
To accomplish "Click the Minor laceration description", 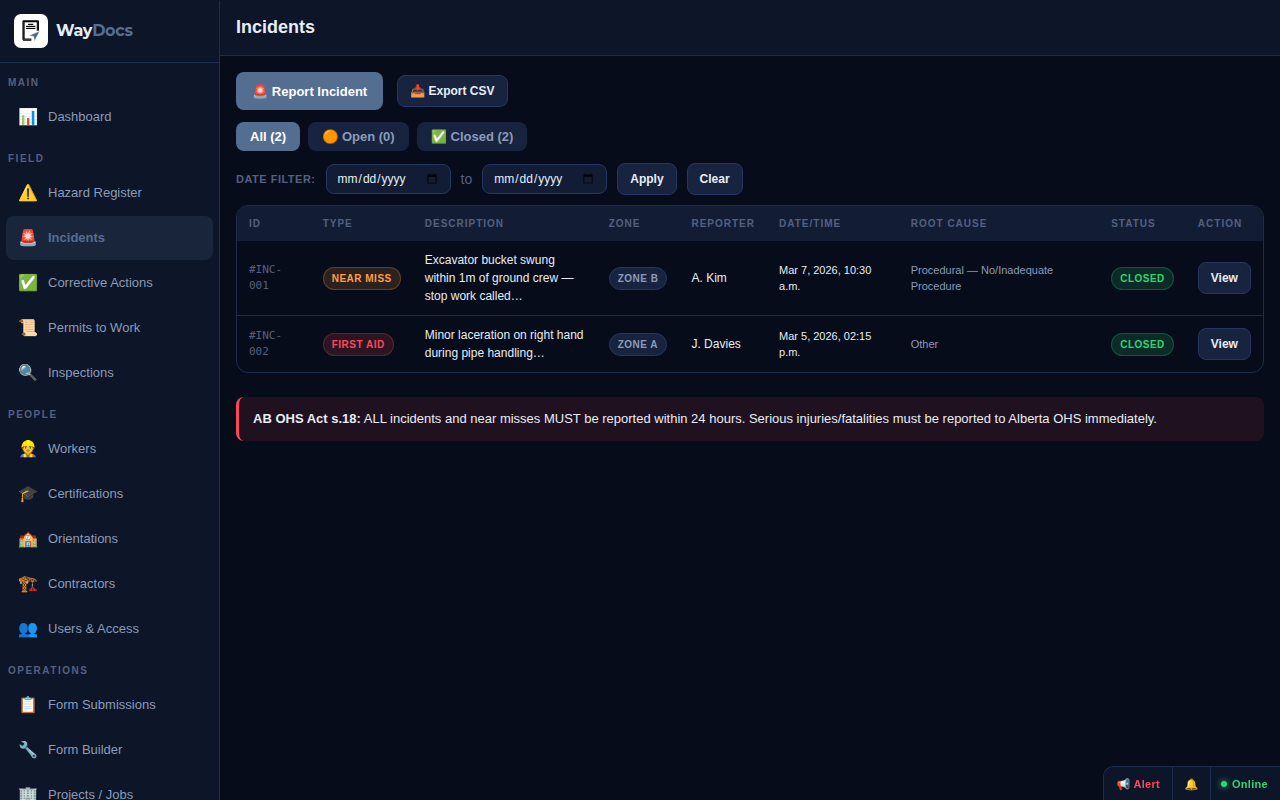I will [x=504, y=344].
